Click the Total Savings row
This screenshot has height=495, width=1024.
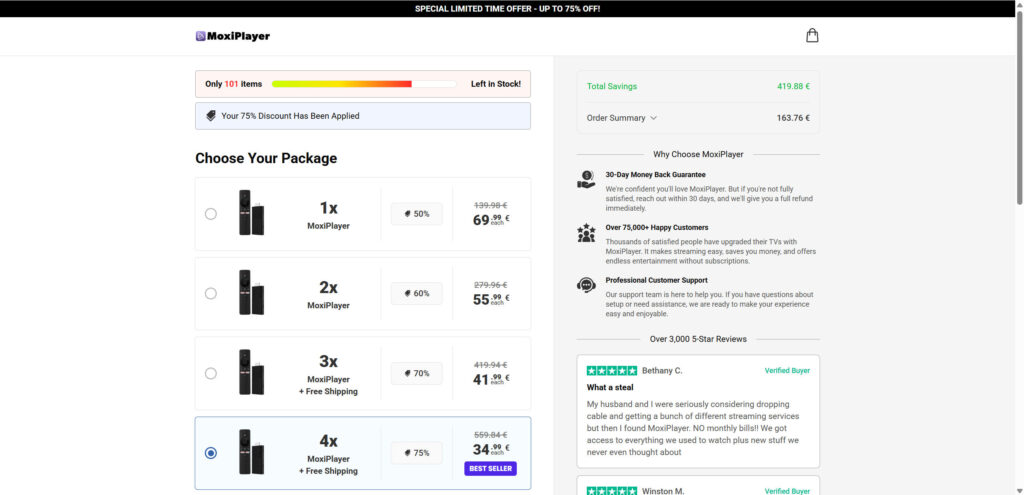[697, 87]
